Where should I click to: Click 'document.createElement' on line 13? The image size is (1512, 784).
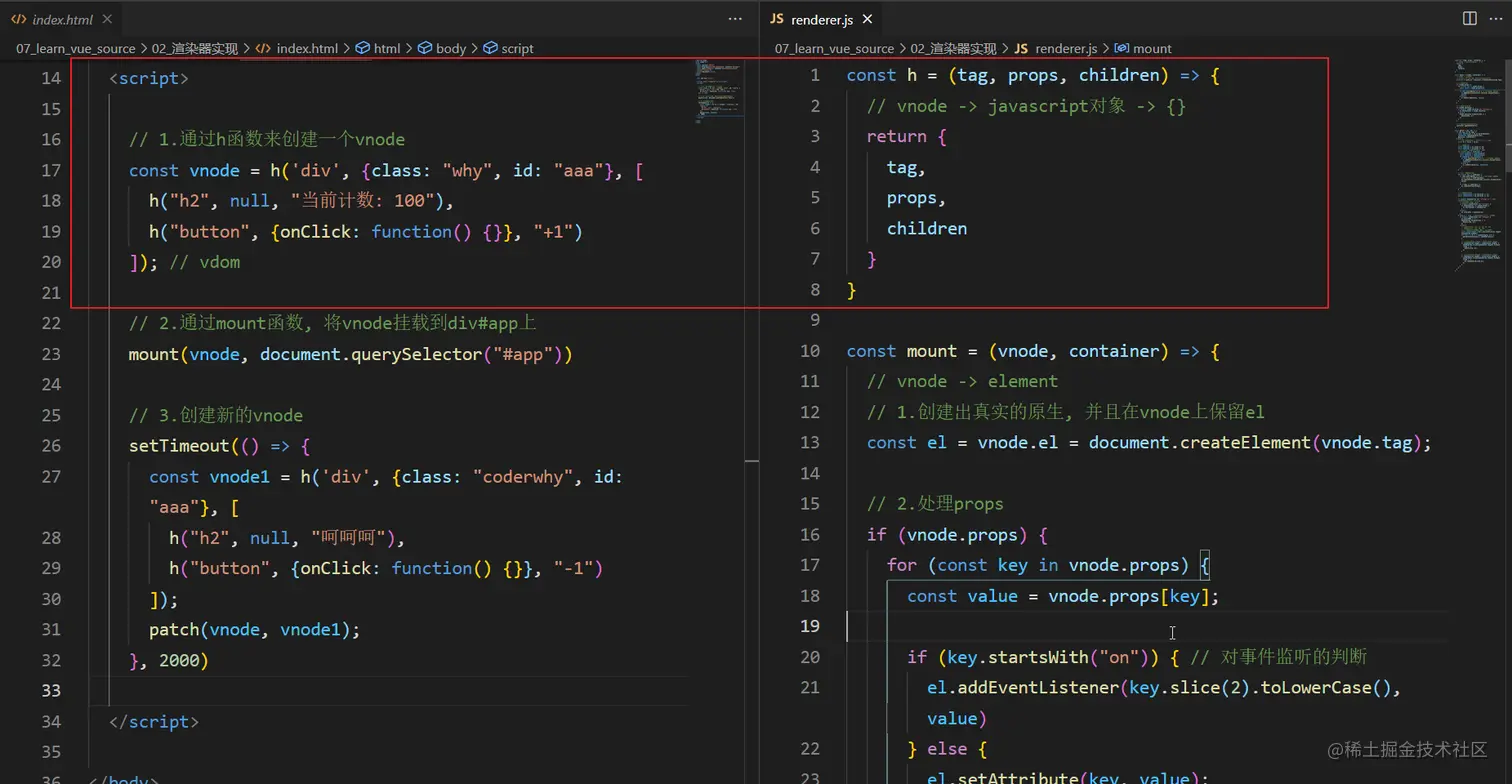1200,443
